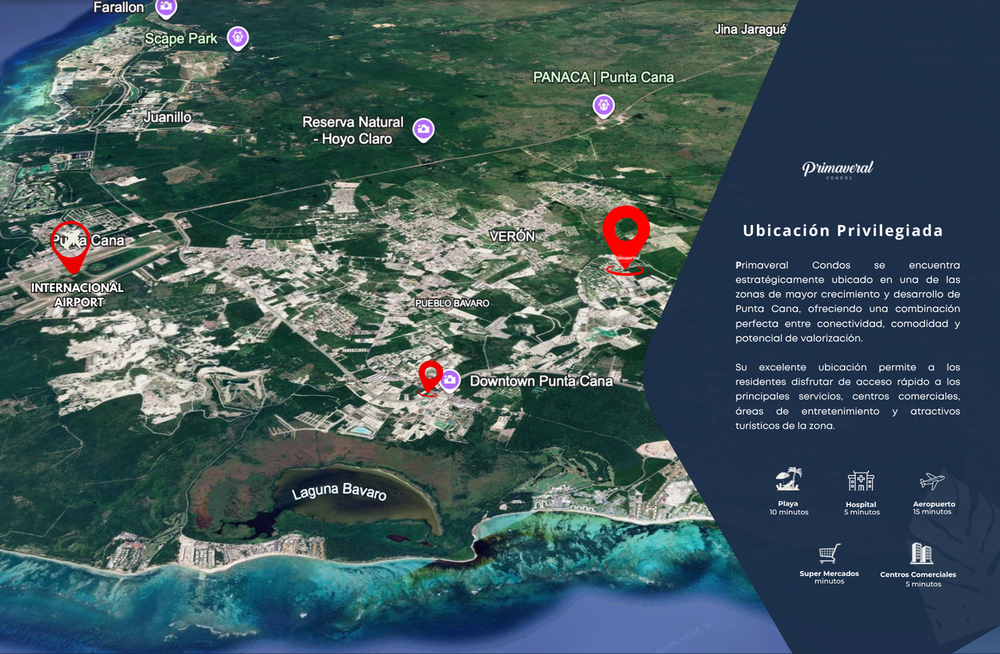Click the Primaveral Condos logo
1000x654 pixels.
point(838,169)
